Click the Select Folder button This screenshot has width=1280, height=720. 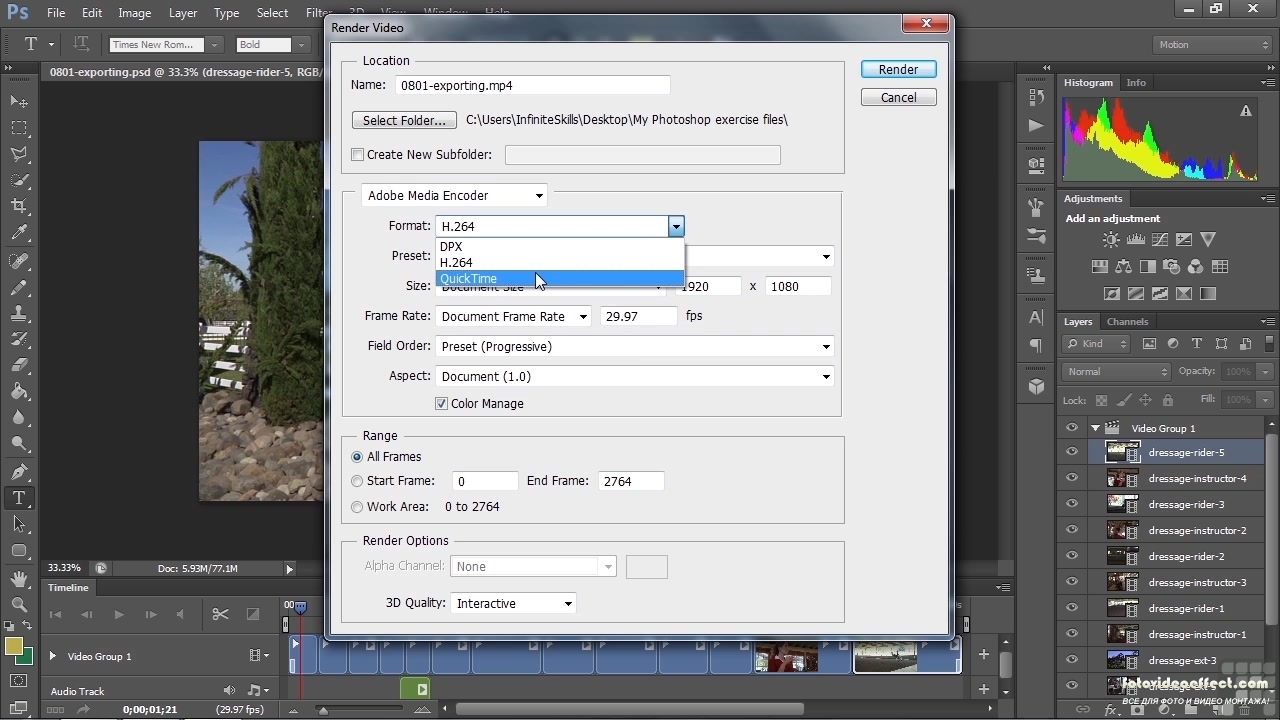404,120
